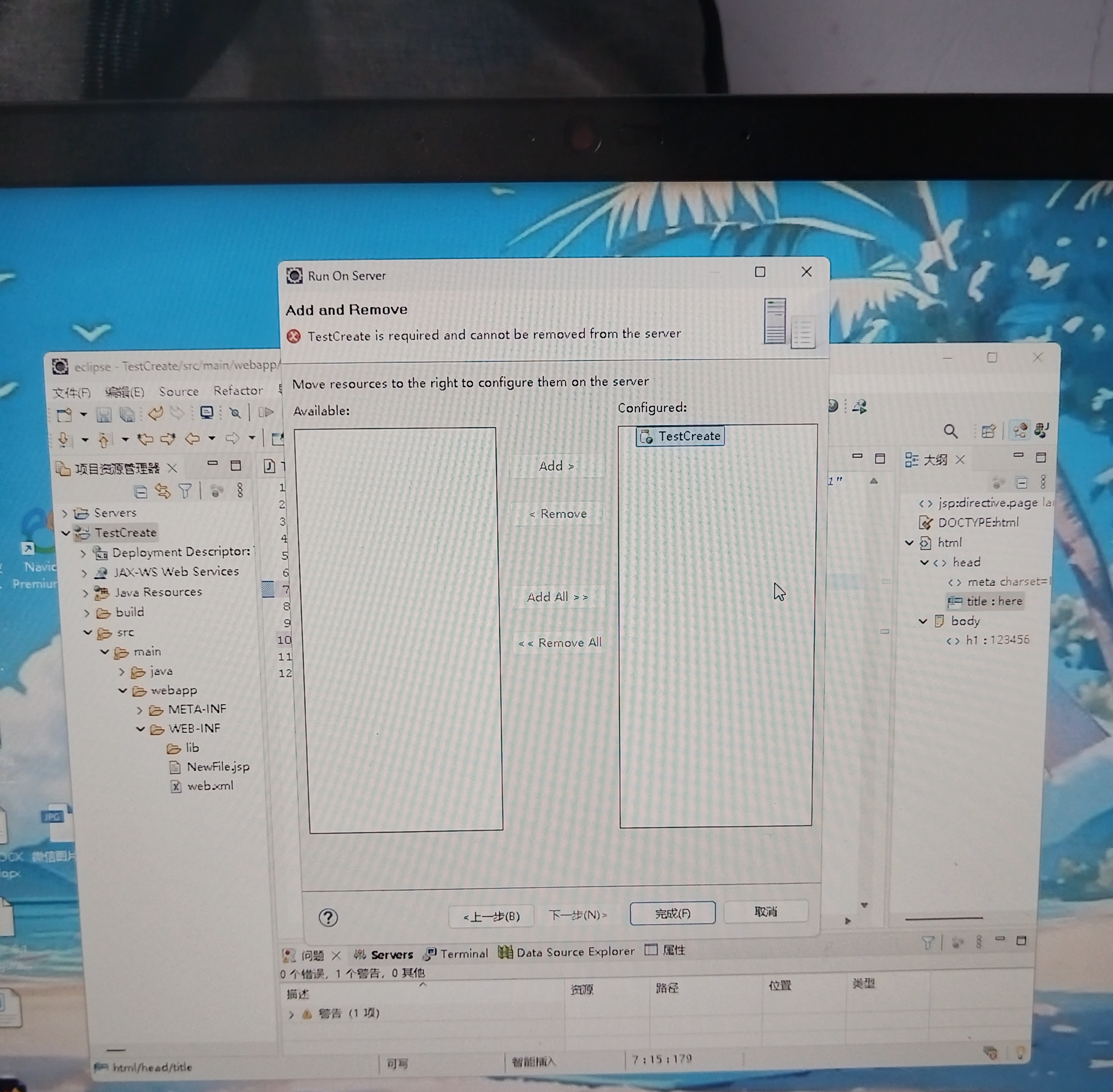
Task: Toggle Link with Editor in project explorer
Action: click(x=163, y=491)
